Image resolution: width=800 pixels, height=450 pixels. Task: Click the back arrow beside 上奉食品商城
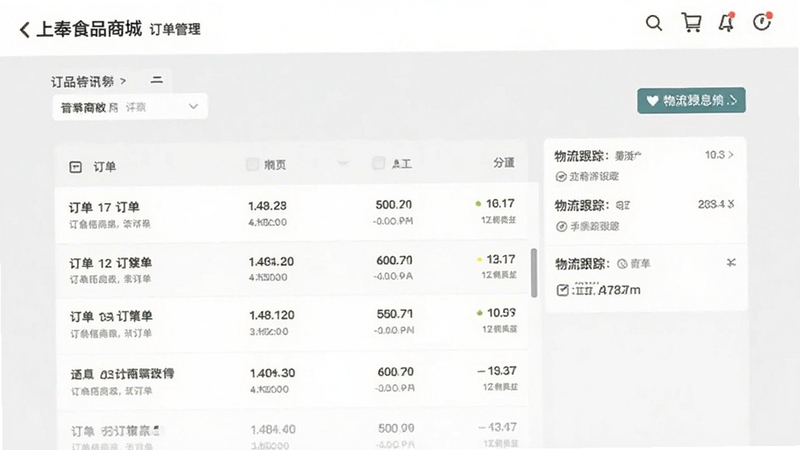[24, 30]
